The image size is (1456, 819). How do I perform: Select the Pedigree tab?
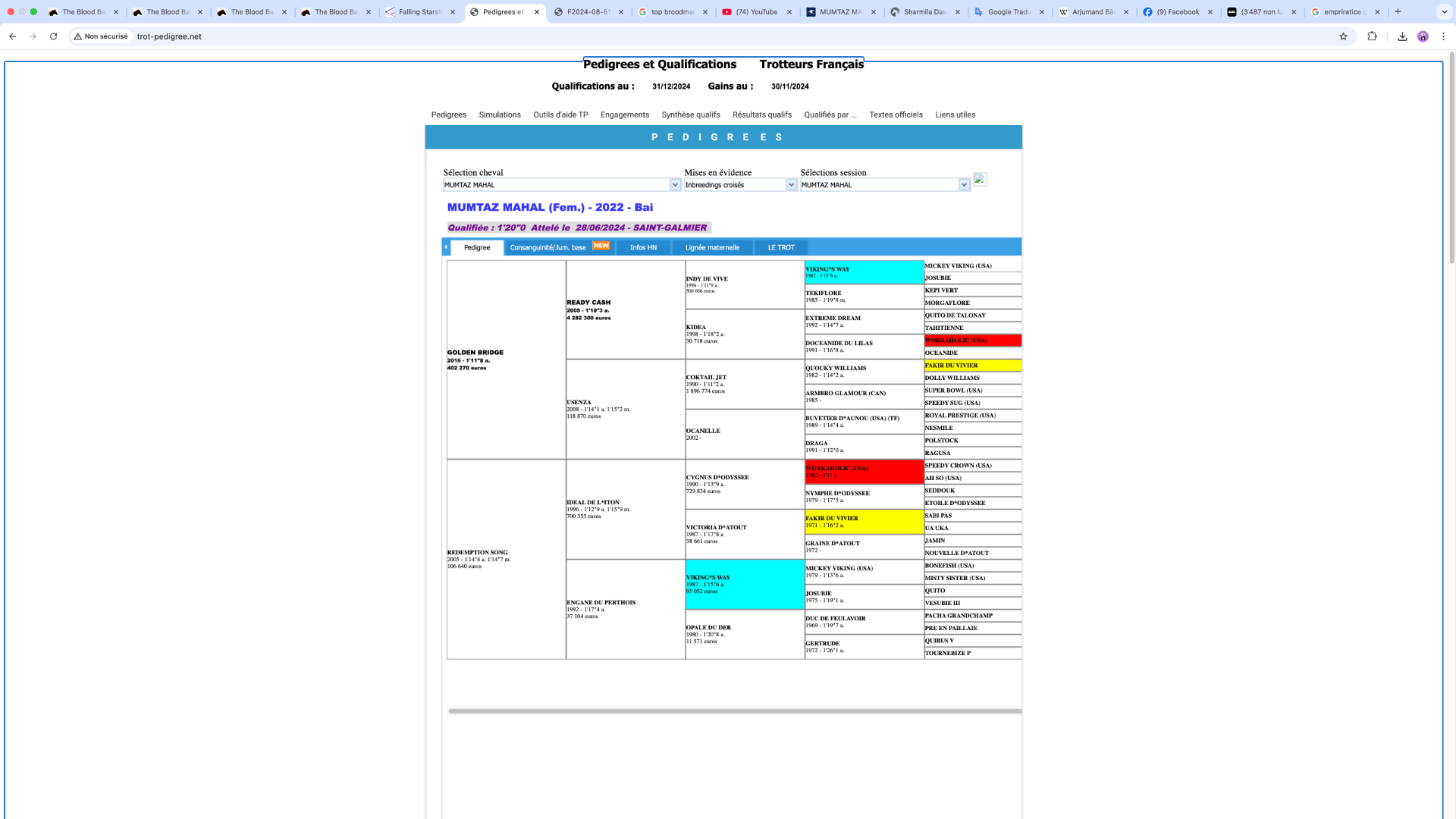click(477, 248)
